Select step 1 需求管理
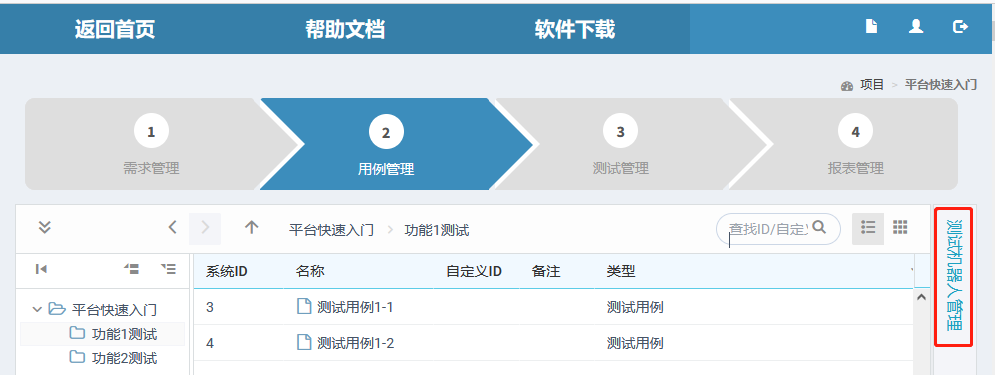The width and height of the screenshot is (995, 375). [x=151, y=144]
